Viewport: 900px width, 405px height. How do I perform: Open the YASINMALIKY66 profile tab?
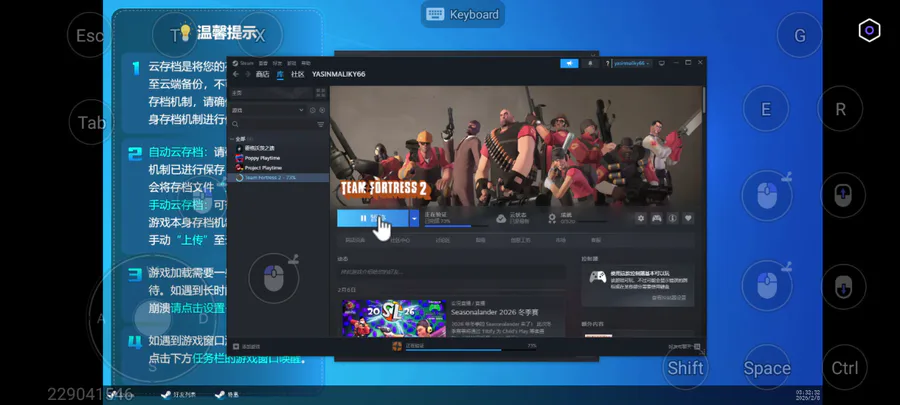pos(339,74)
